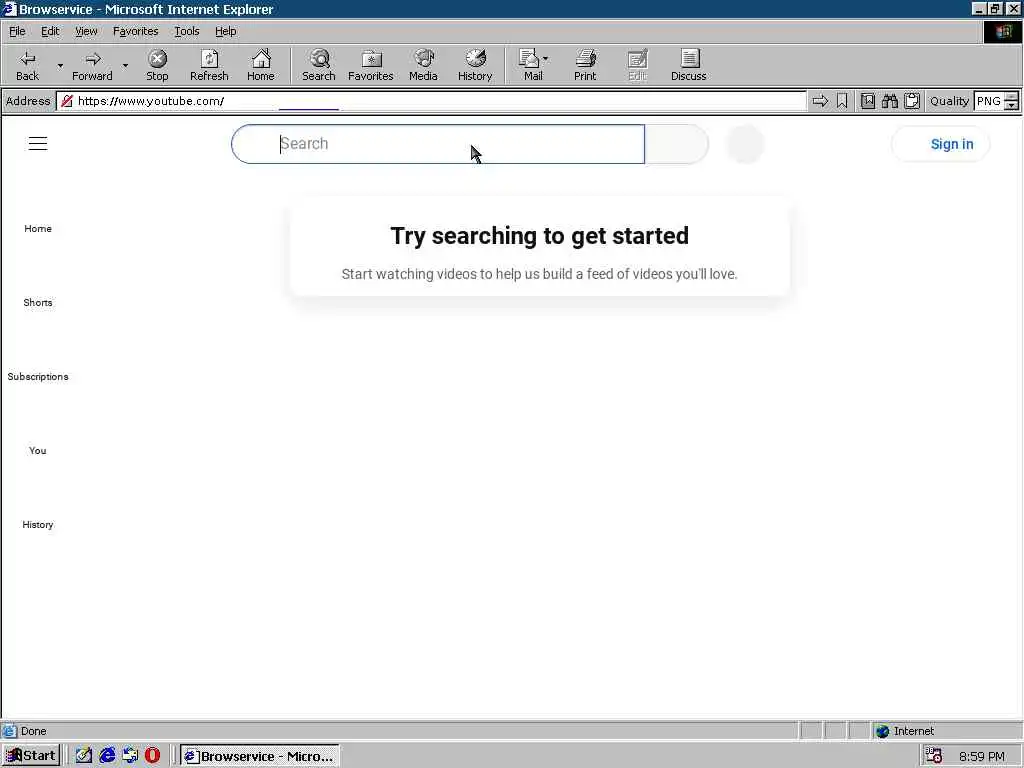This screenshot has width=1024, height=768.
Task: Click the binoculars find icon
Action: (x=889, y=101)
